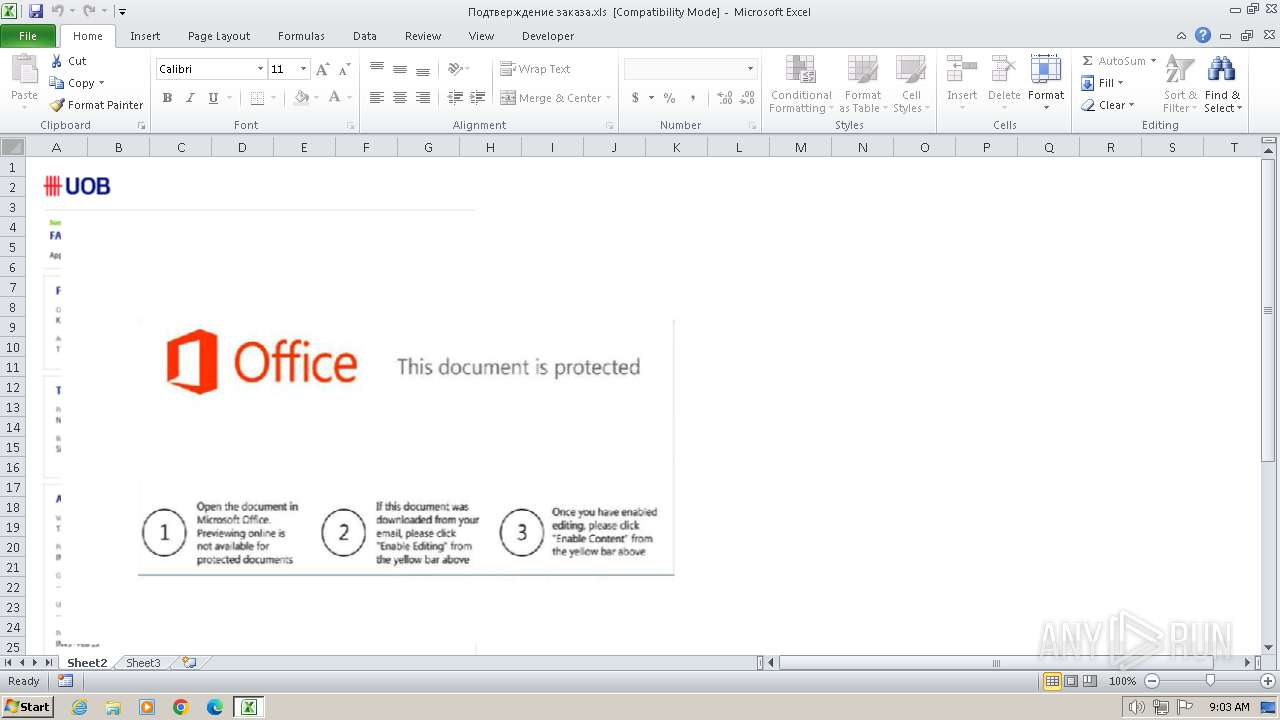Open the number format combo box
The height and width of the screenshot is (720, 1280).
(x=690, y=69)
